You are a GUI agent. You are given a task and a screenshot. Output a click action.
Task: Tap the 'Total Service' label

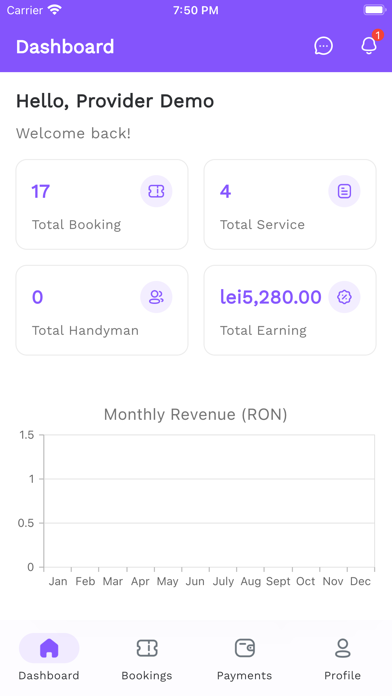[x=262, y=225]
